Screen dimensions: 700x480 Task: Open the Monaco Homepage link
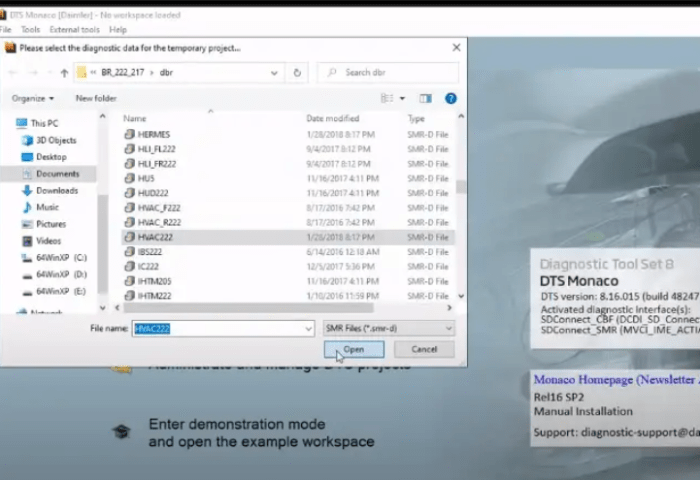click(617, 380)
